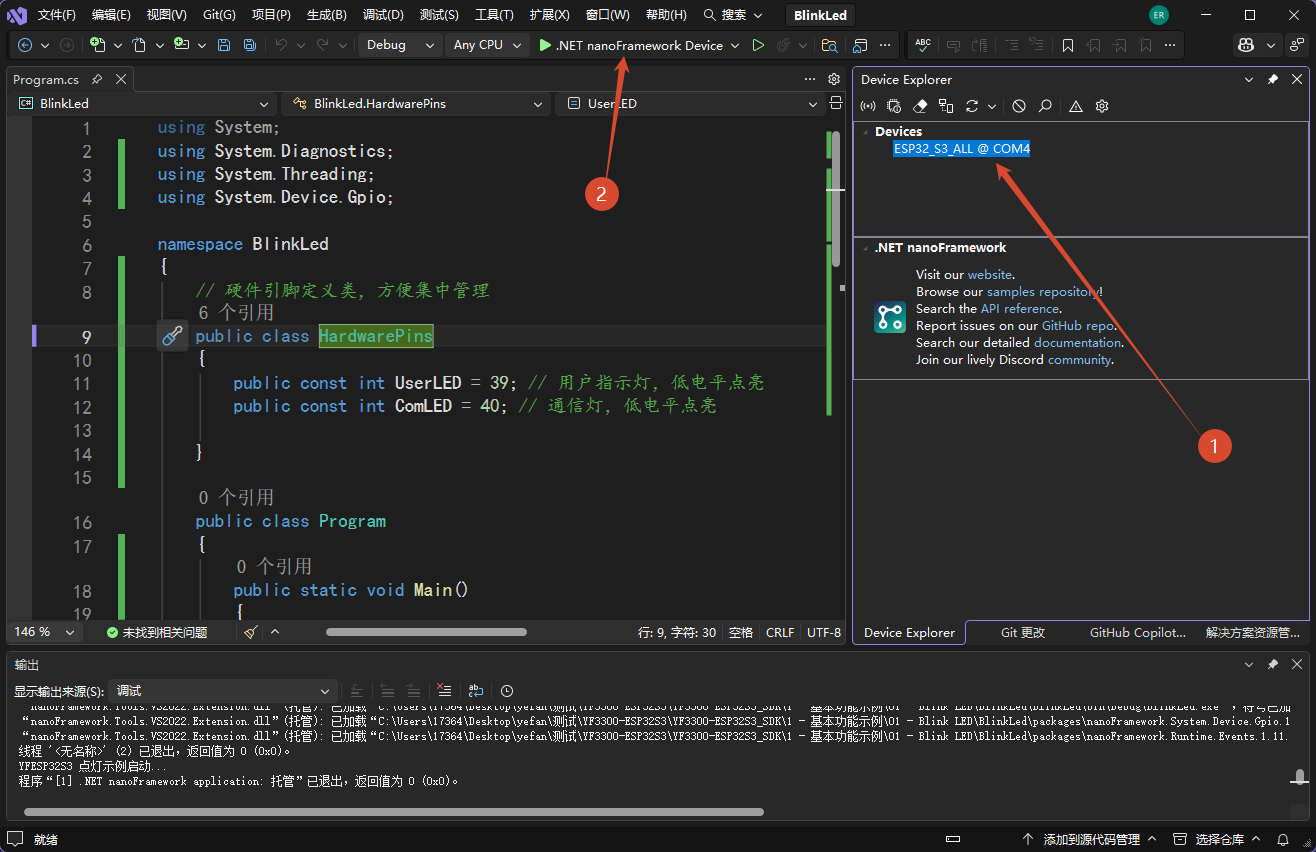Open the 文件(F) menu

57,15
